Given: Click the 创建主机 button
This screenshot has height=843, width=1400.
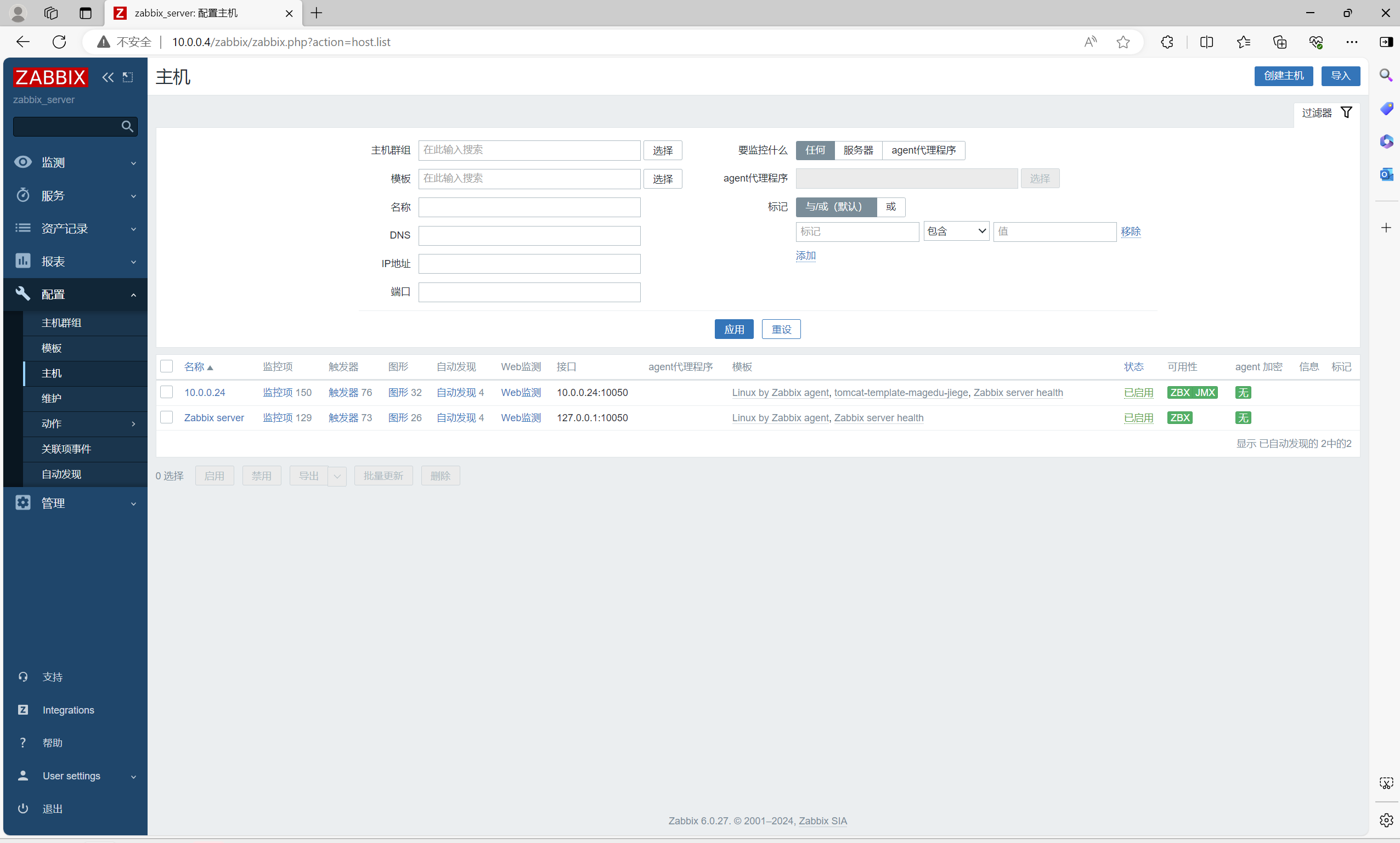Looking at the screenshot, I should tap(1283, 76).
